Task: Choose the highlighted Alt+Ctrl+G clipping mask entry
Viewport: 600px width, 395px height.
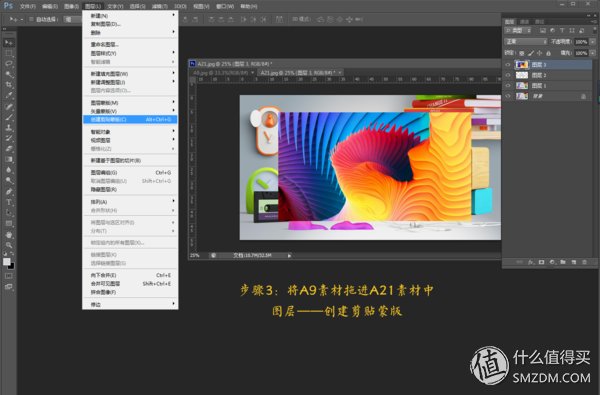Action: click(130, 119)
